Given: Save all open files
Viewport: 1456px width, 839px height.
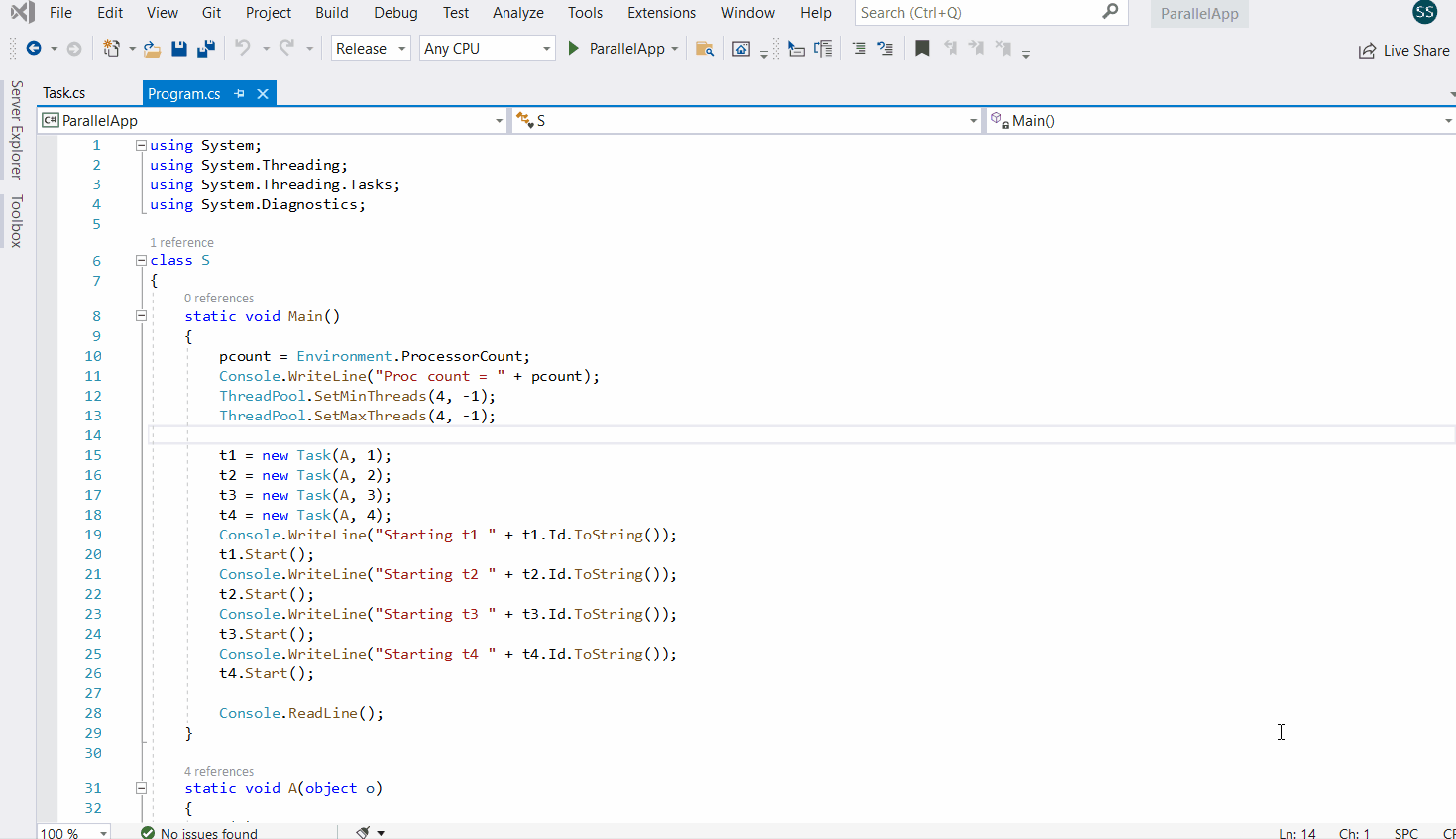Looking at the screenshot, I should tap(205, 48).
